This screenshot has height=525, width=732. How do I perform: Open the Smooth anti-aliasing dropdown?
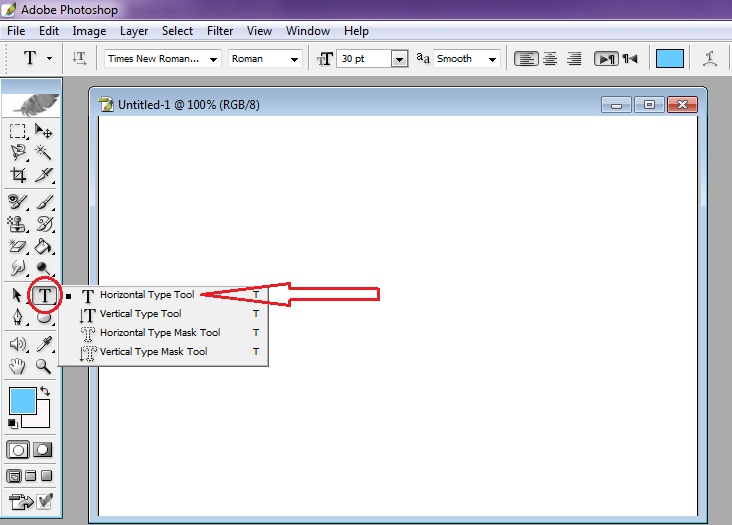coord(493,59)
